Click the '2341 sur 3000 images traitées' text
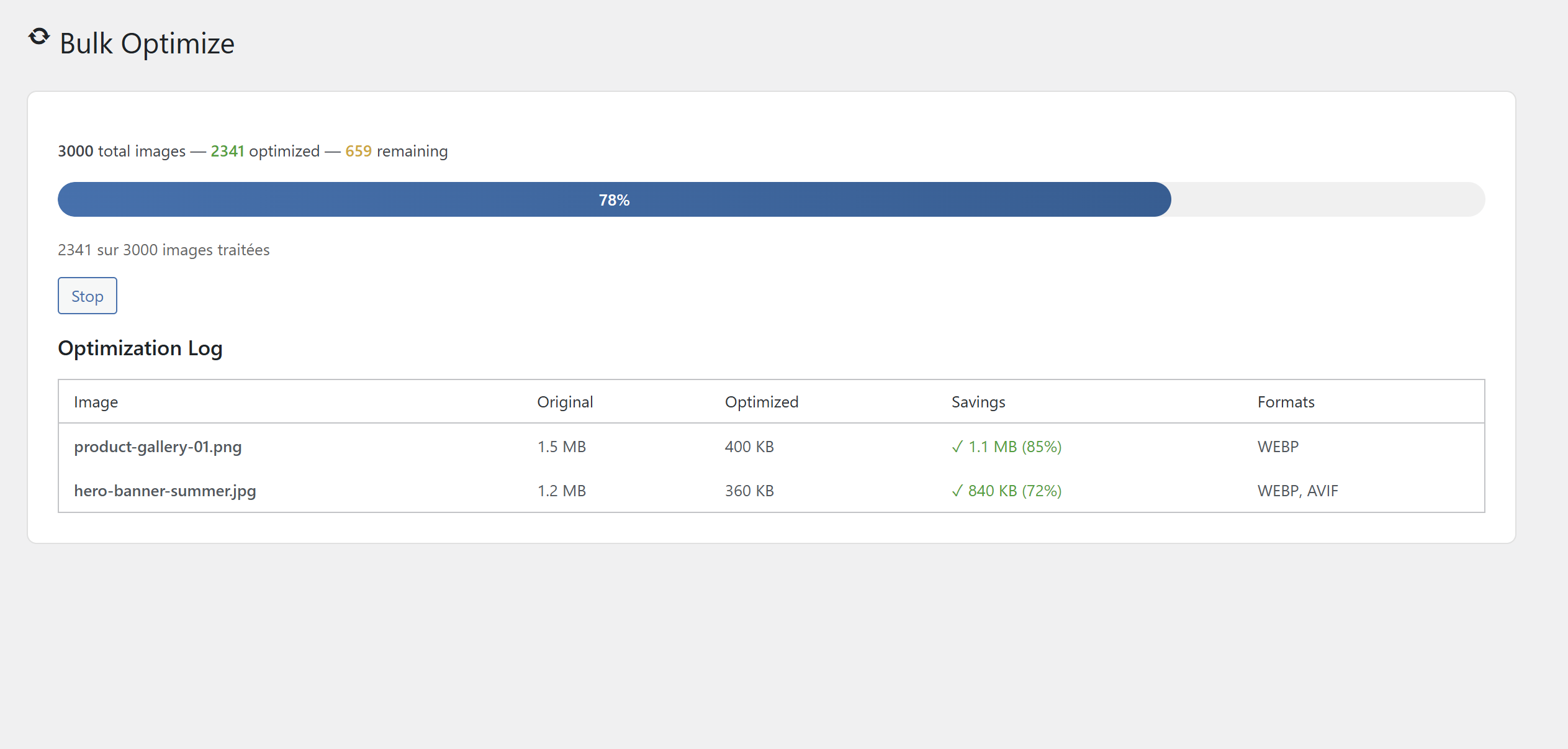1568x749 pixels. 164,250
